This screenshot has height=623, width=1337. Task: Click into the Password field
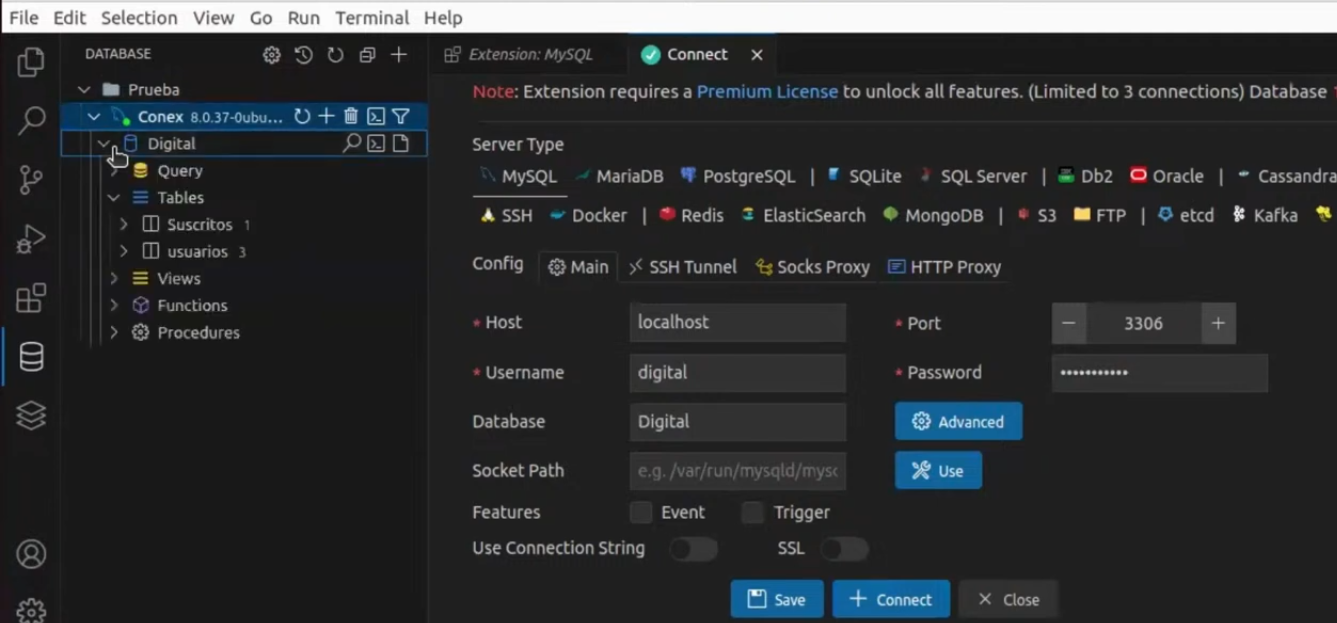click(1160, 372)
